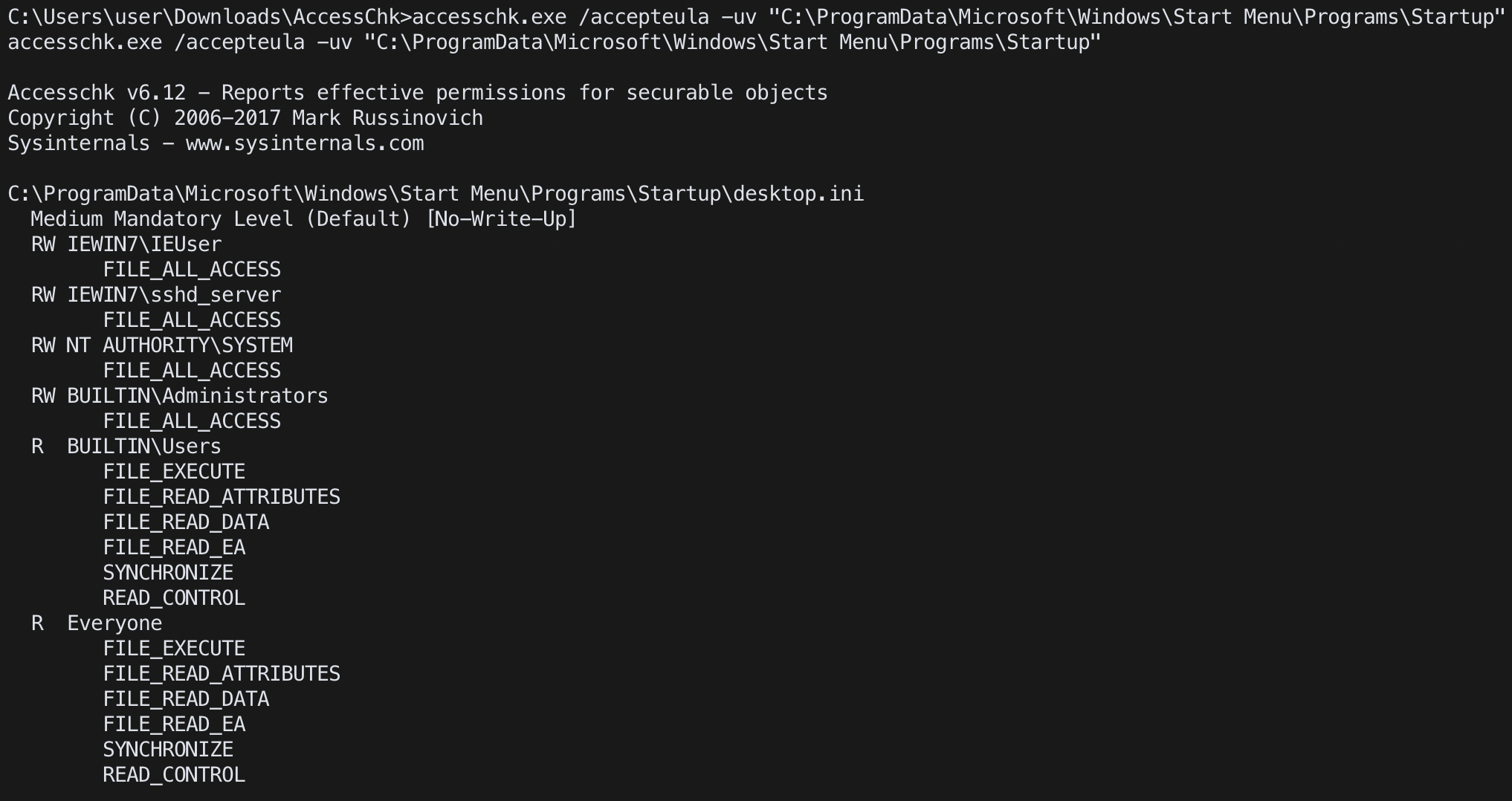The width and height of the screenshot is (1512, 801).
Task: Click the www.sysinternals.com URL text
Action: tap(305, 143)
